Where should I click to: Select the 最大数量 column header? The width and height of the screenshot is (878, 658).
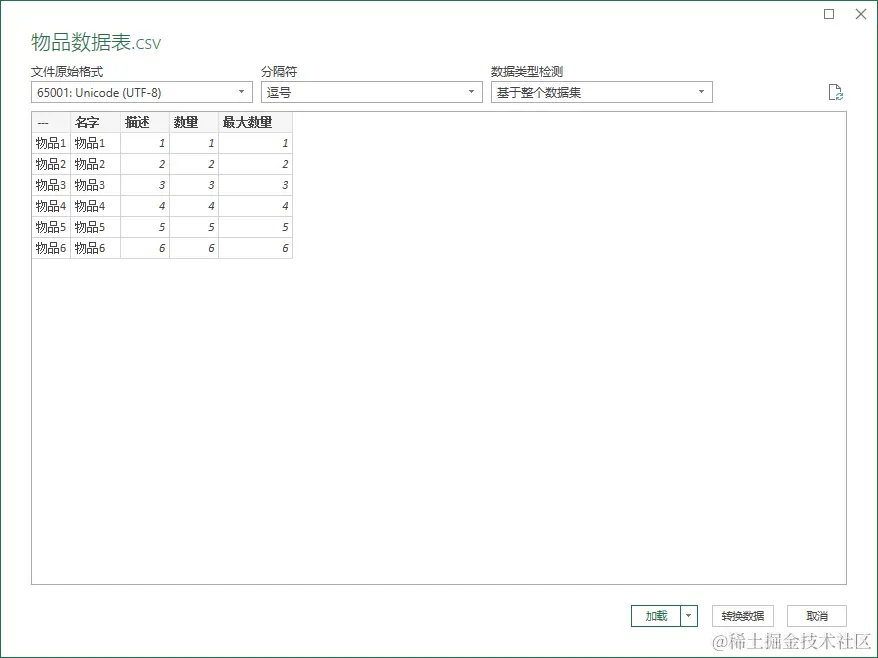click(249, 122)
